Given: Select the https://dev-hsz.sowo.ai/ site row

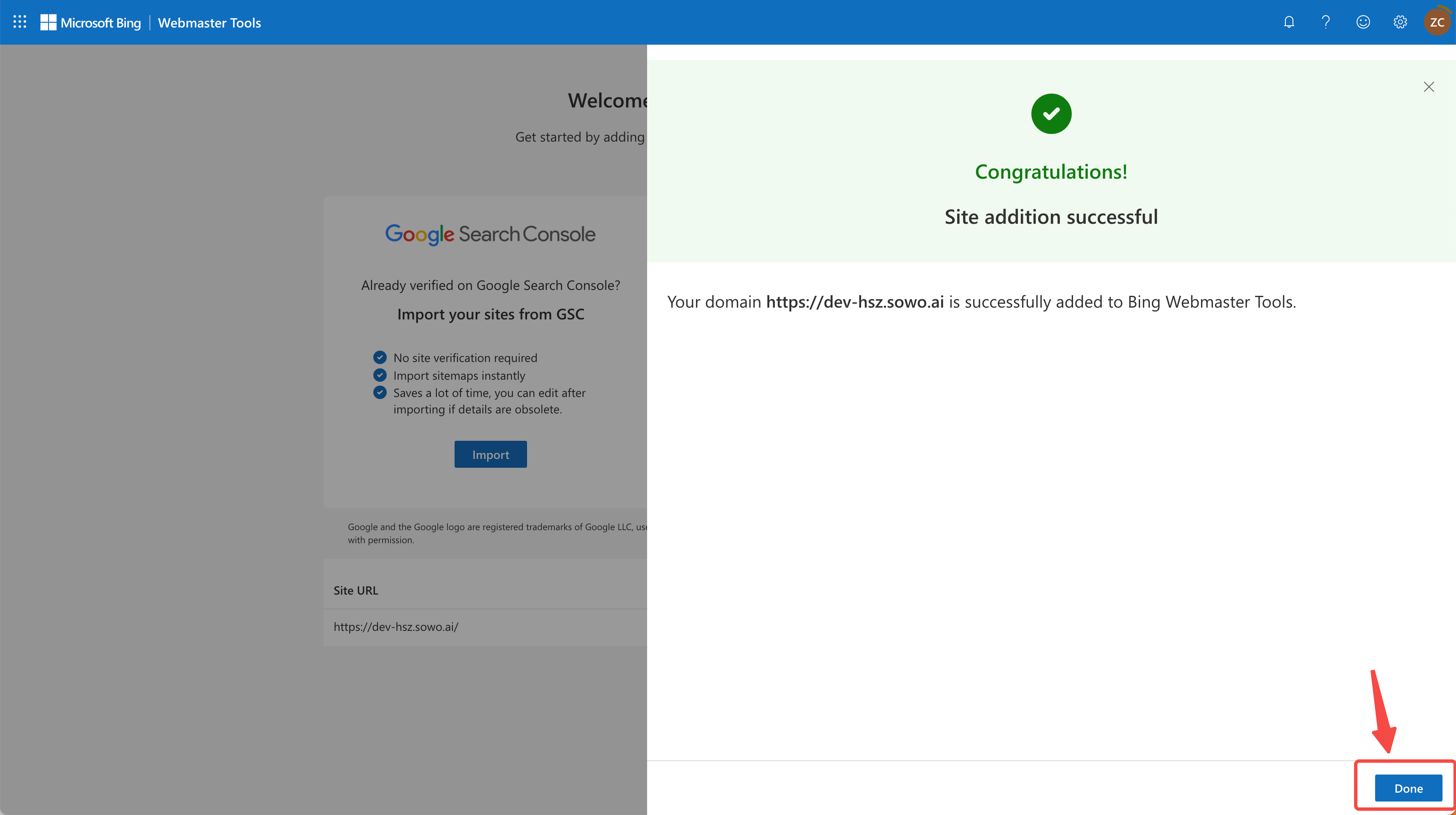Looking at the screenshot, I should [x=396, y=627].
